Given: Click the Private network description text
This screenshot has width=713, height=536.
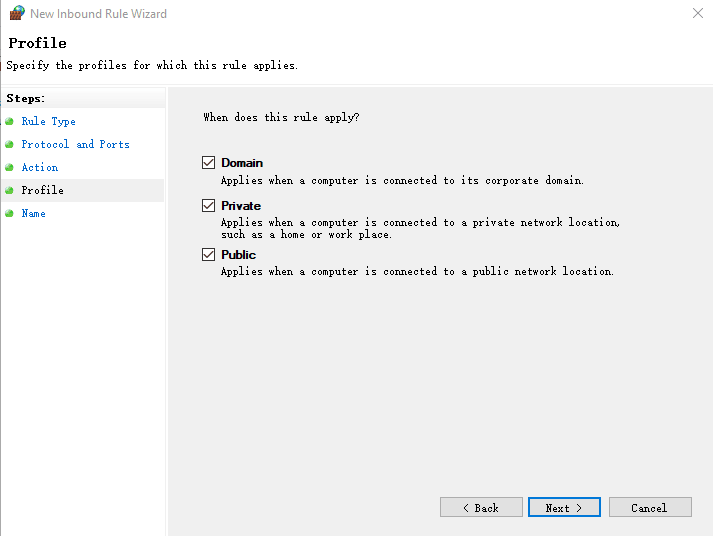Looking at the screenshot, I should point(420,228).
